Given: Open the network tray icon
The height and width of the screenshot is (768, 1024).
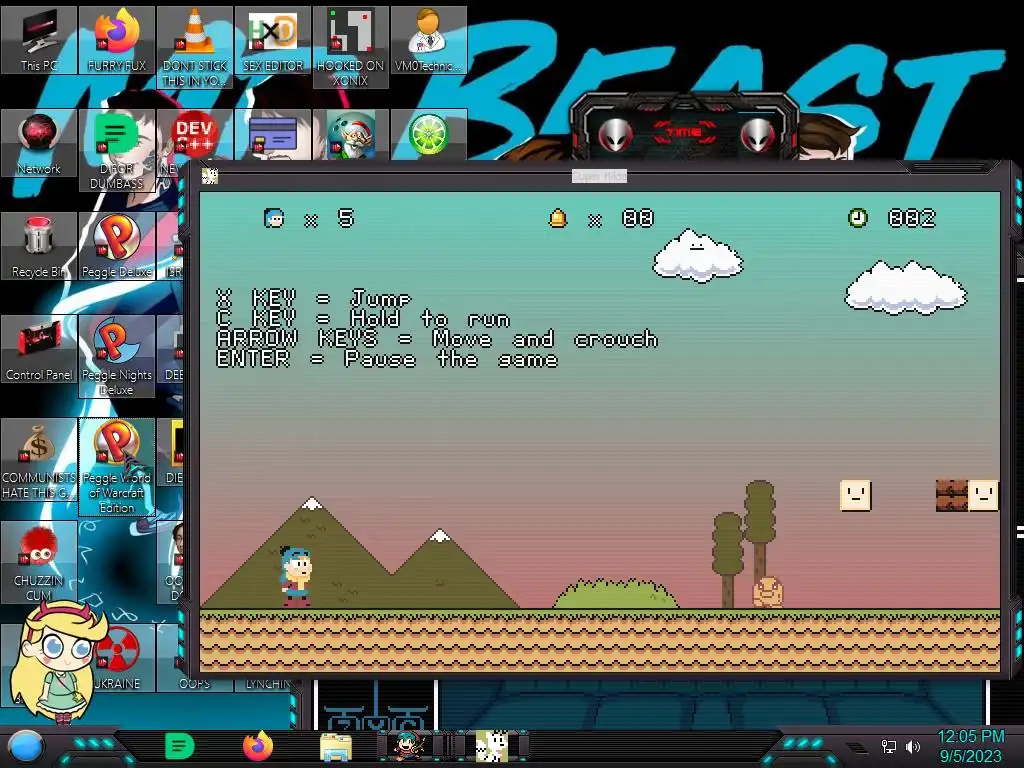Looking at the screenshot, I should pyautogui.click(x=888, y=746).
